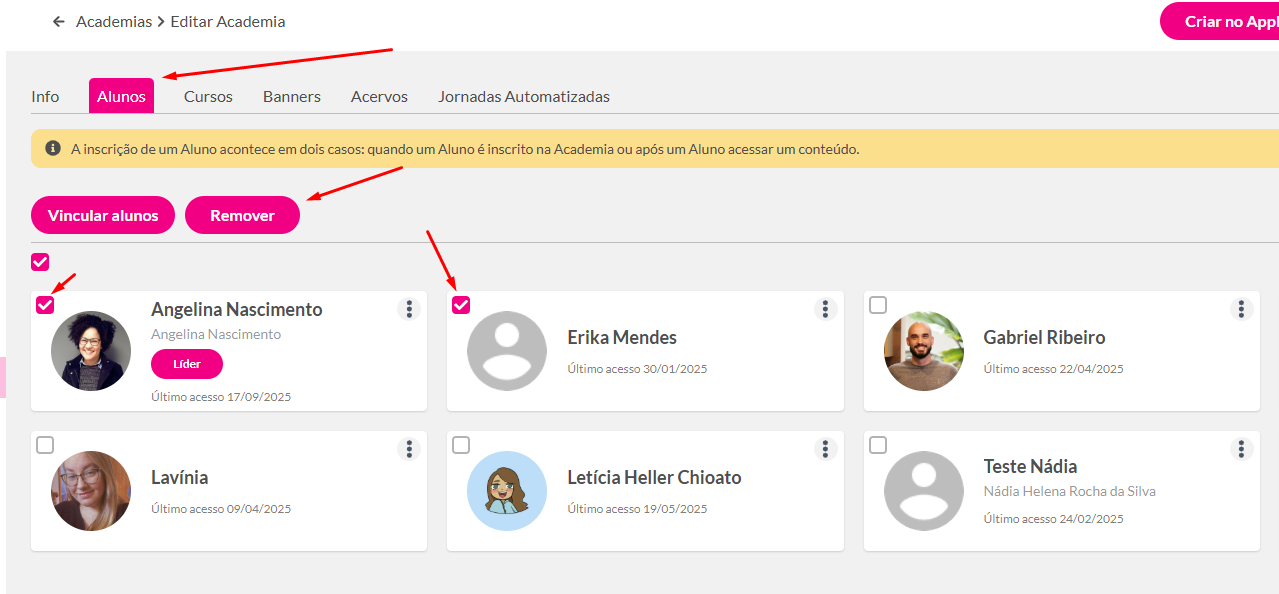Screen dimensions: 1279x594
Task: Open the Jornadas Automatizadas tab
Action: tap(523, 97)
